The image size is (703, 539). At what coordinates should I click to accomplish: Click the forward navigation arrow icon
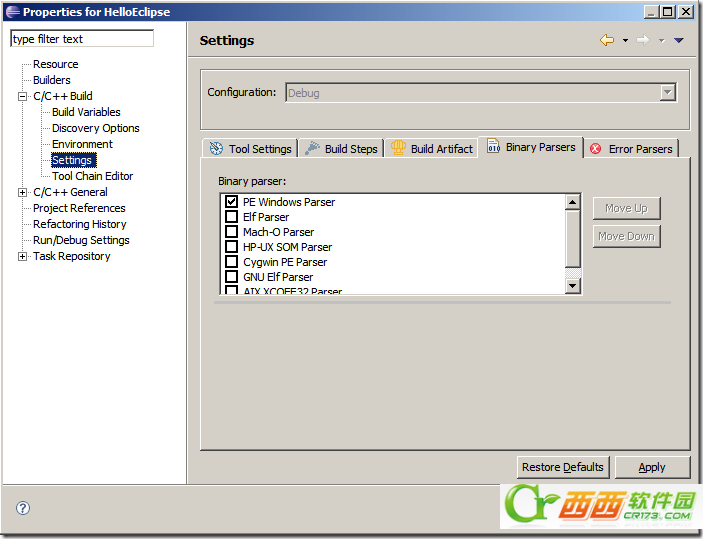643,40
